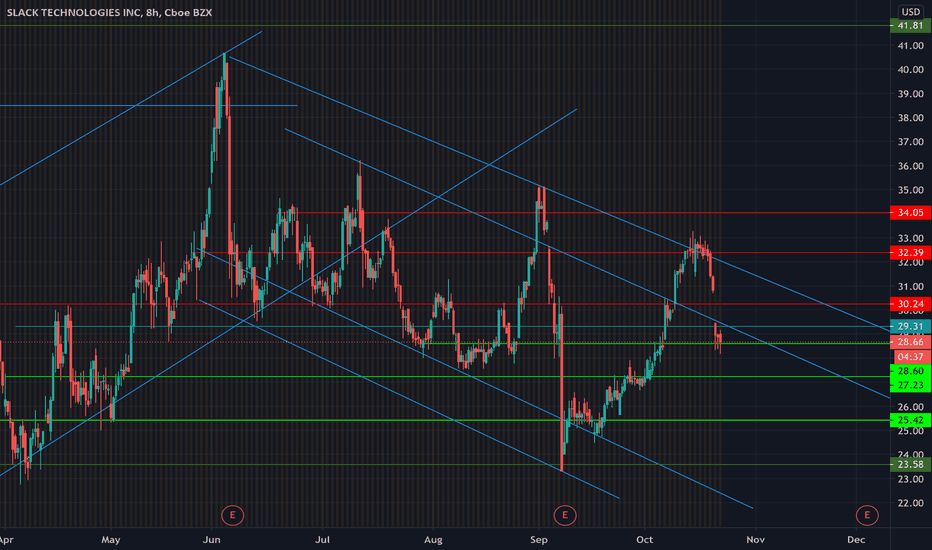Click the June earnings 'E' marker

point(232,515)
